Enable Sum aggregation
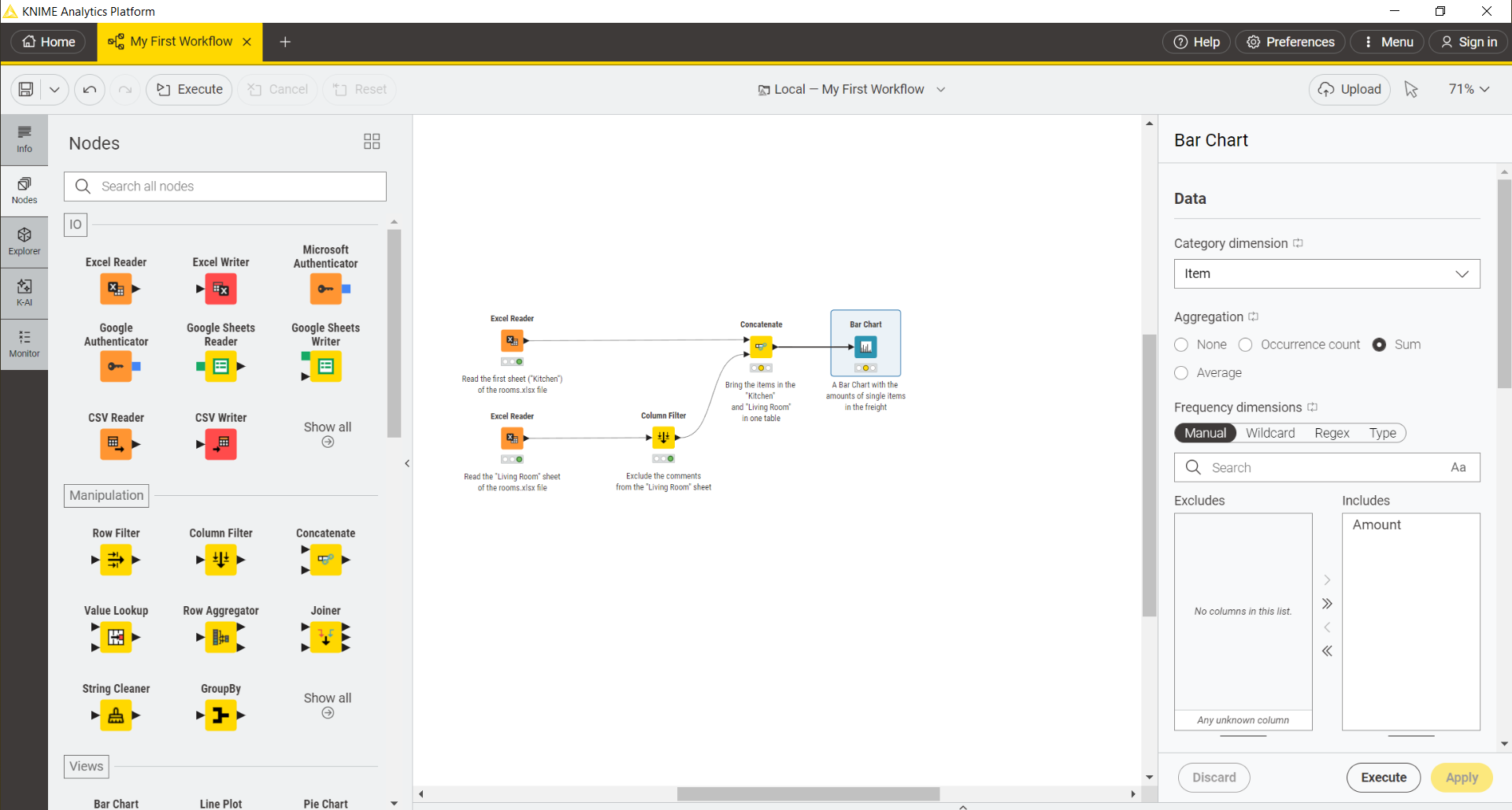Image resolution: width=1512 pixels, height=810 pixels. [x=1379, y=344]
